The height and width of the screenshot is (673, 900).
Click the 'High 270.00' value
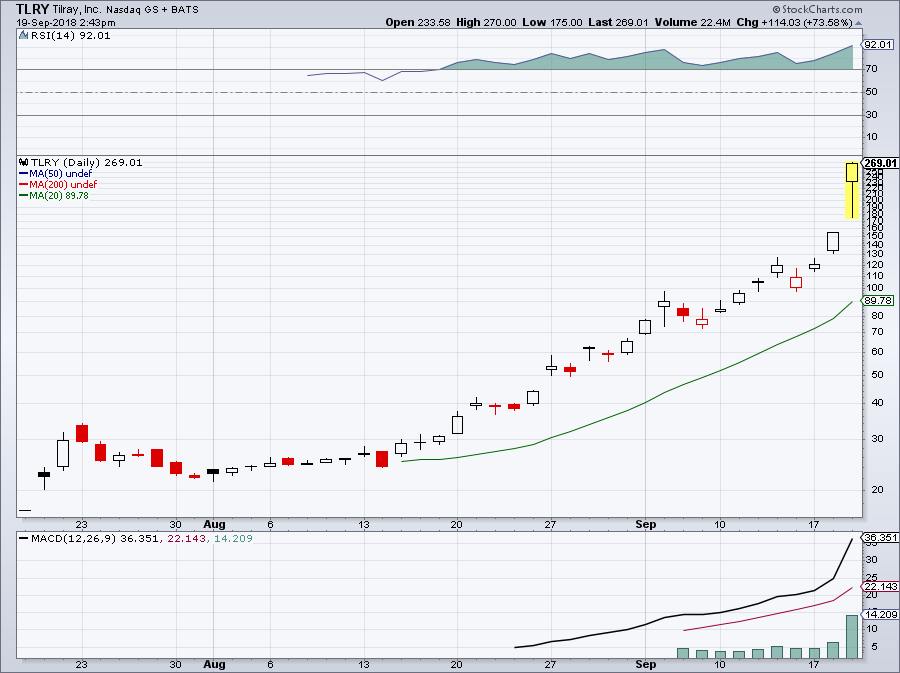(x=486, y=22)
